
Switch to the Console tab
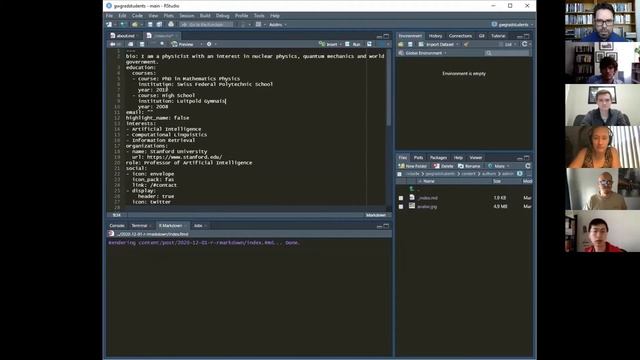pos(117,226)
